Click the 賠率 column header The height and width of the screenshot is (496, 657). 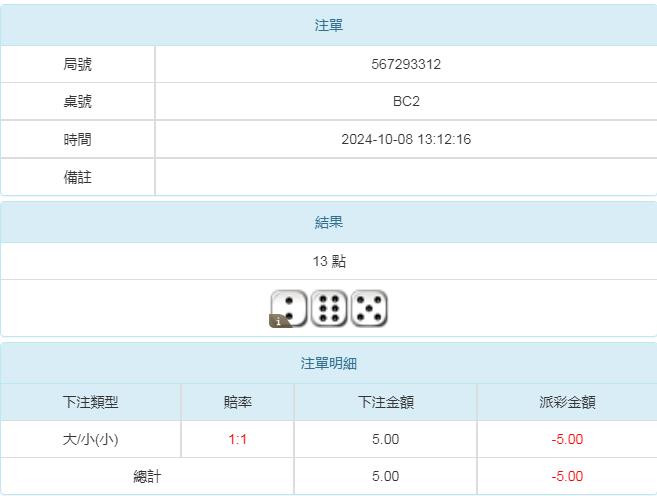[238, 402]
